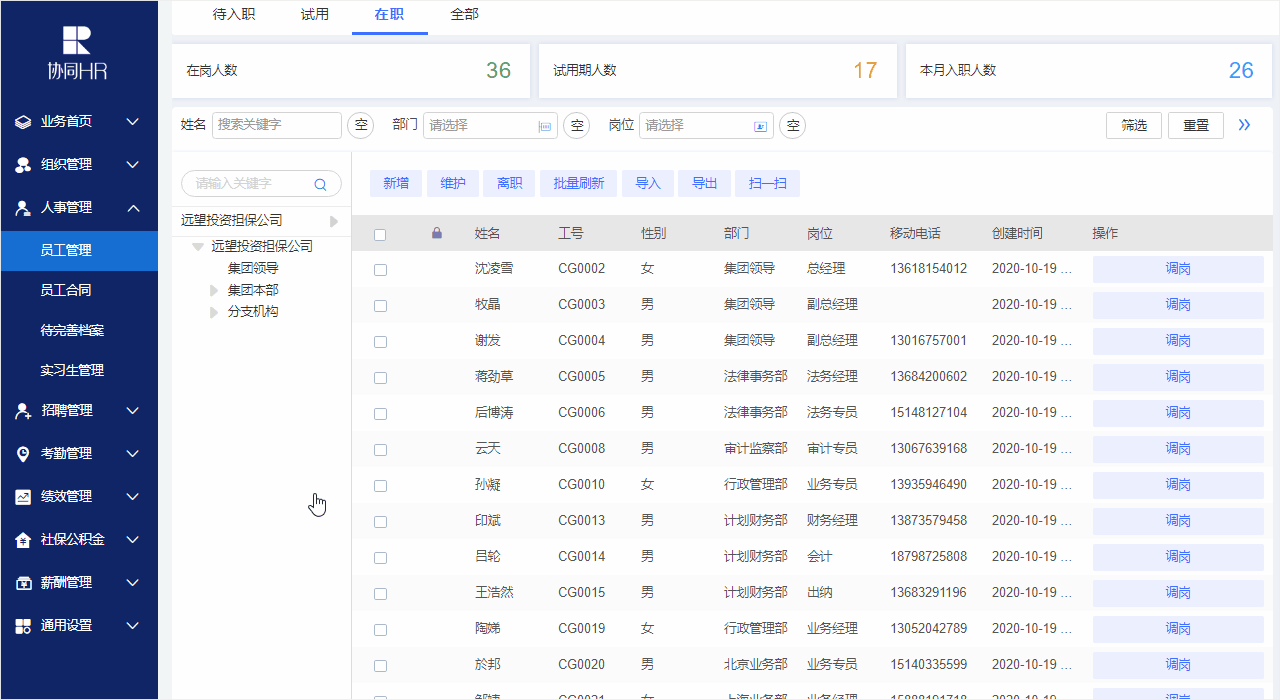Click the tree search magnifier icon
The image size is (1280, 700).
point(321,184)
